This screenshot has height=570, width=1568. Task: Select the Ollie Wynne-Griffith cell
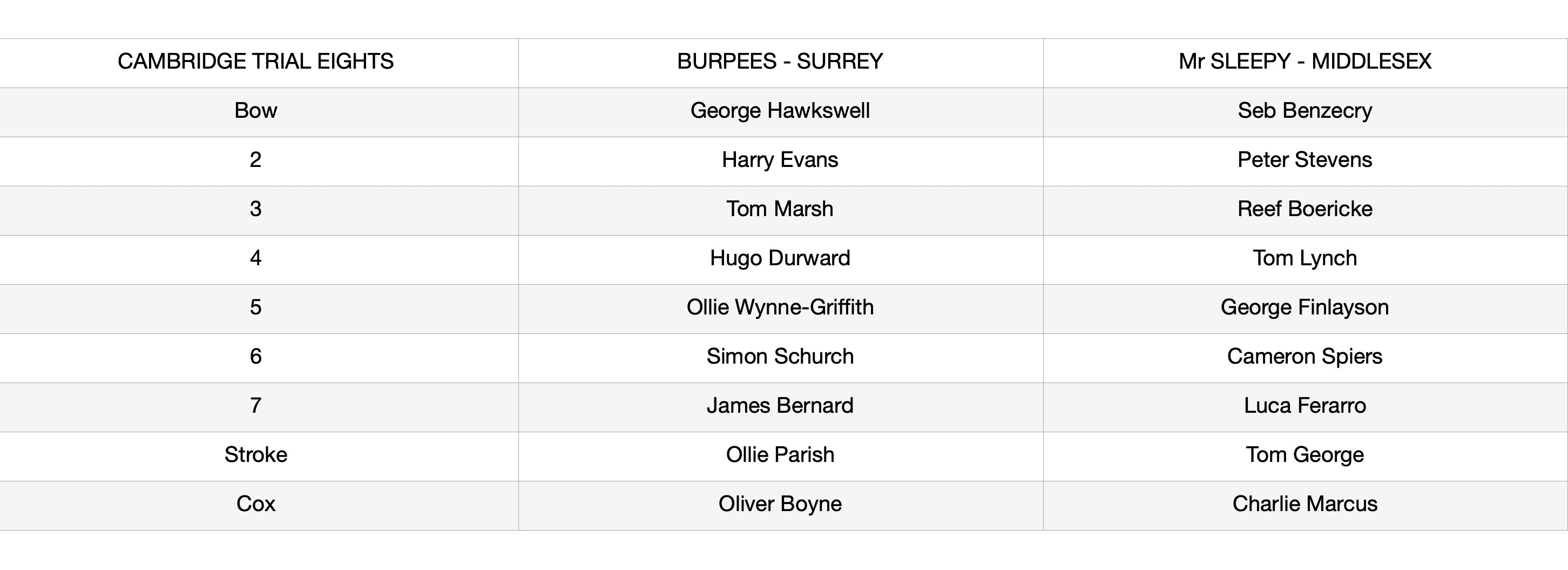[x=780, y=307]
